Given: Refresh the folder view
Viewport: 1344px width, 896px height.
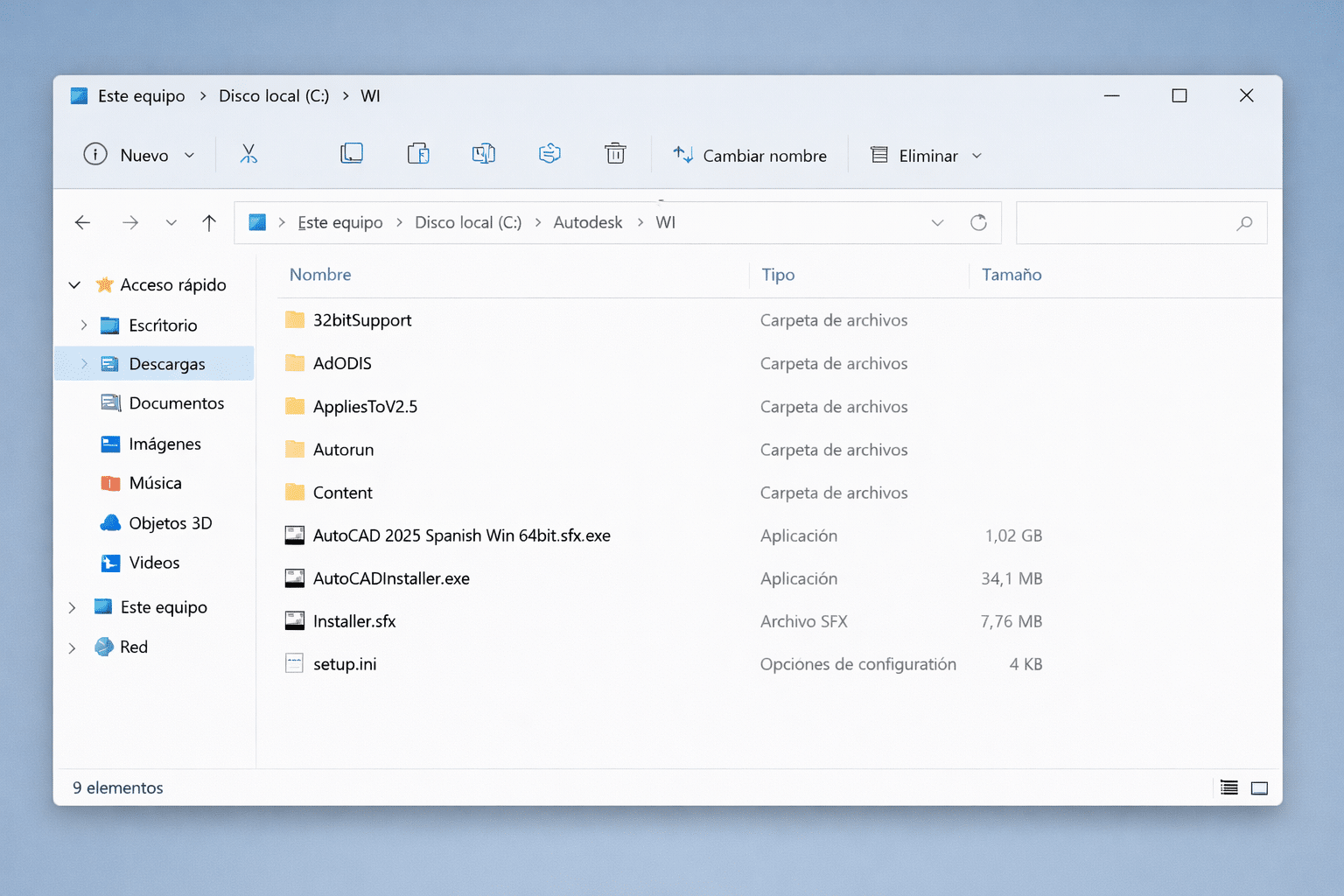Looking at the screenshot, I should pos(978,222).
